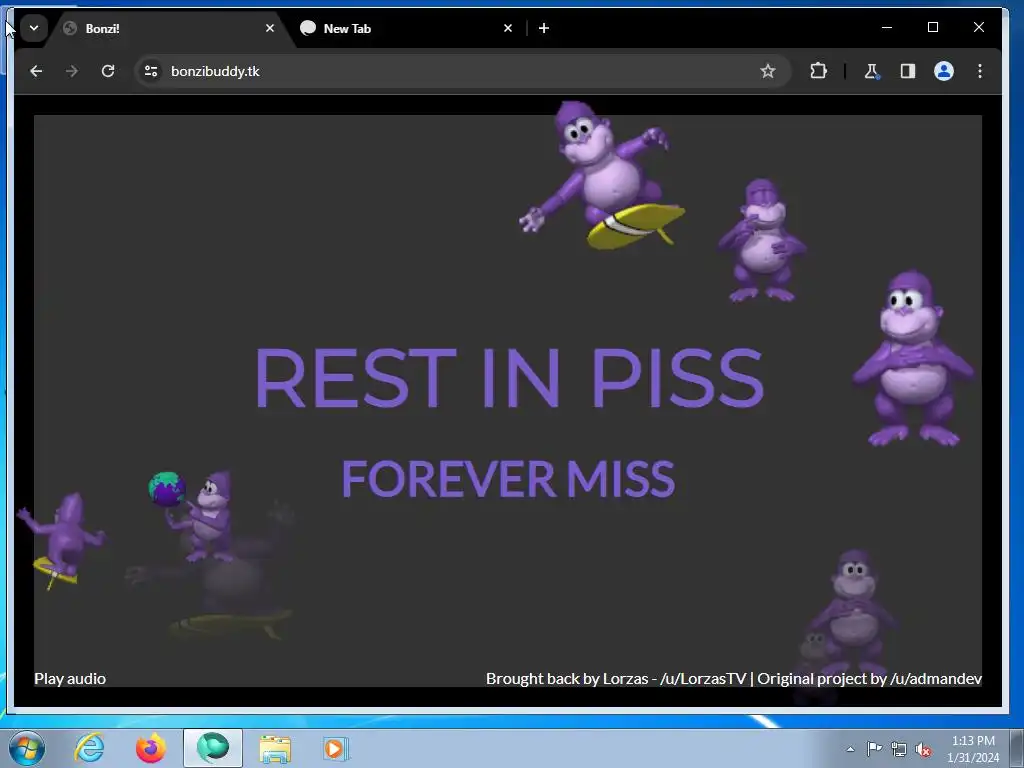Click the /u/LorzasTV credit text
1024x768 pixels.
(x=703, y=679)
